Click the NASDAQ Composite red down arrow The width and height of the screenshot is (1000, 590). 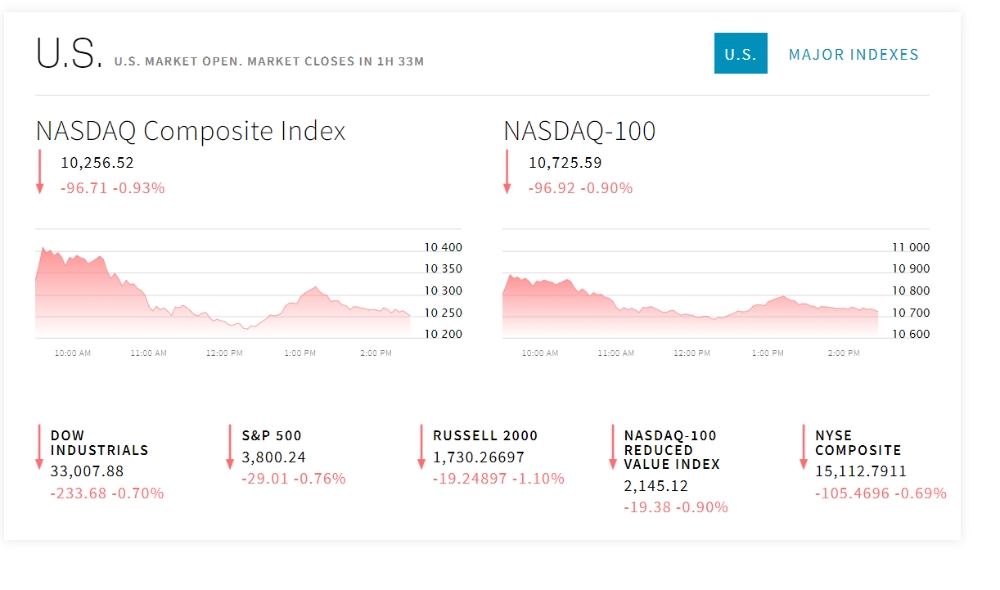coord(40,171)
